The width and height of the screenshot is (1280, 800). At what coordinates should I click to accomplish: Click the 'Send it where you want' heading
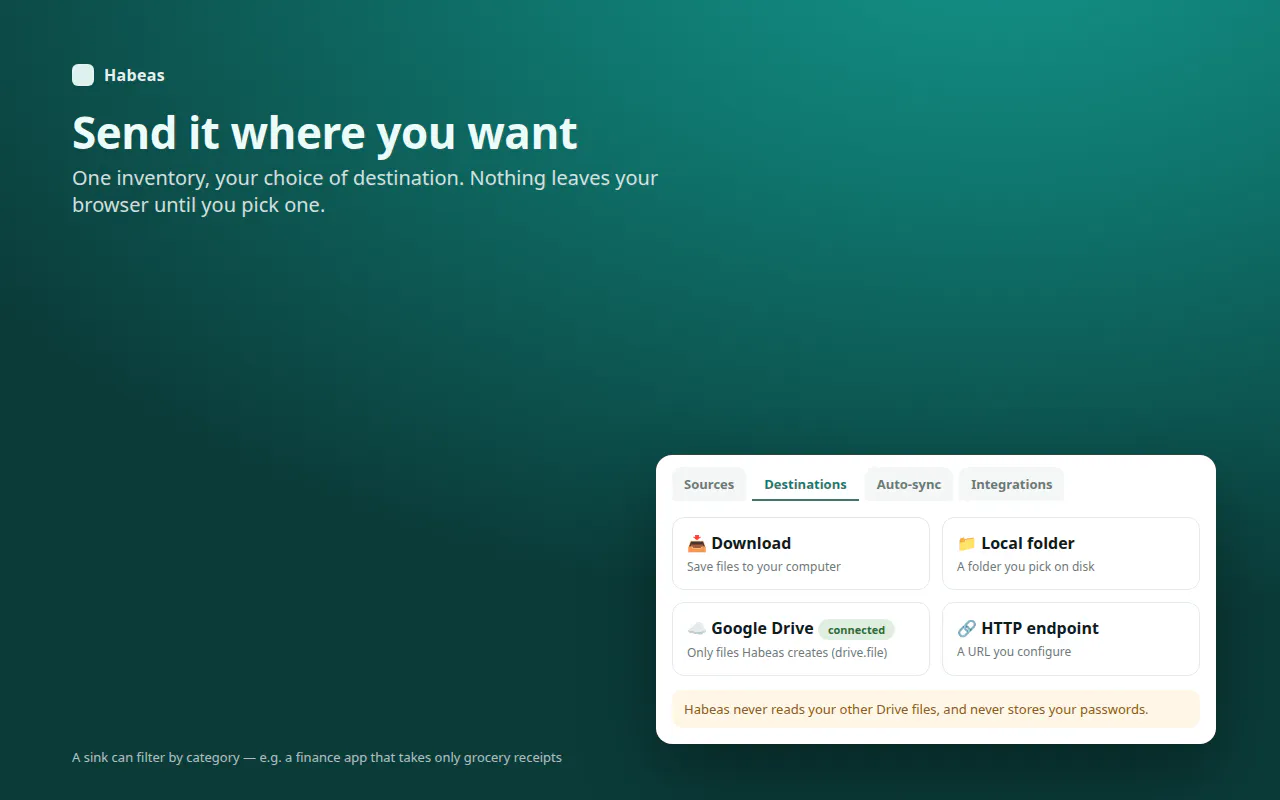[325, 133]
